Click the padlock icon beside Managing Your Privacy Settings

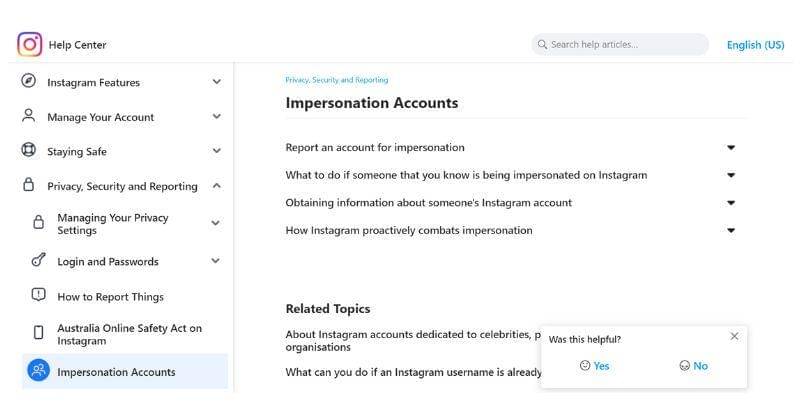[x=39, y=223]
